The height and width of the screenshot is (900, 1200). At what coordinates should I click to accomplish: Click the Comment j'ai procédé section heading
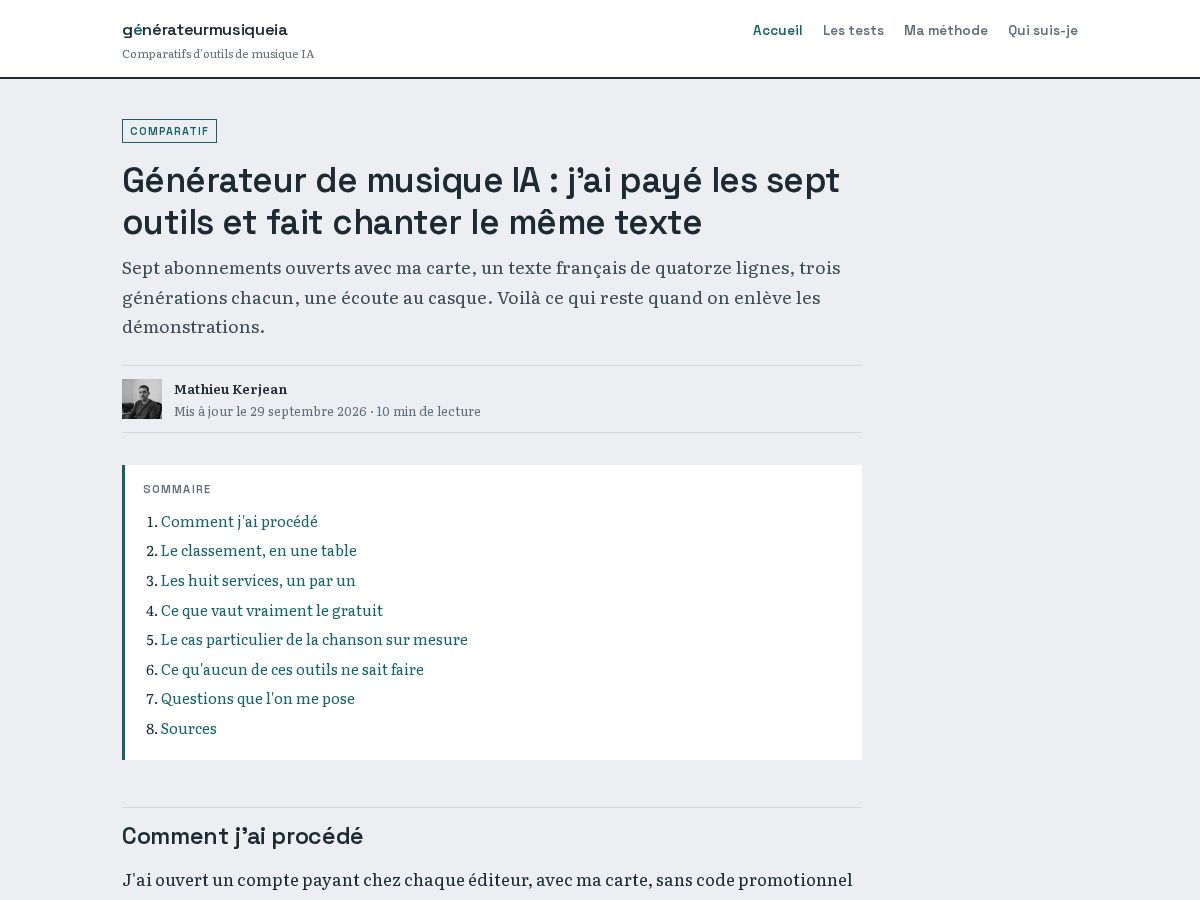243,836
